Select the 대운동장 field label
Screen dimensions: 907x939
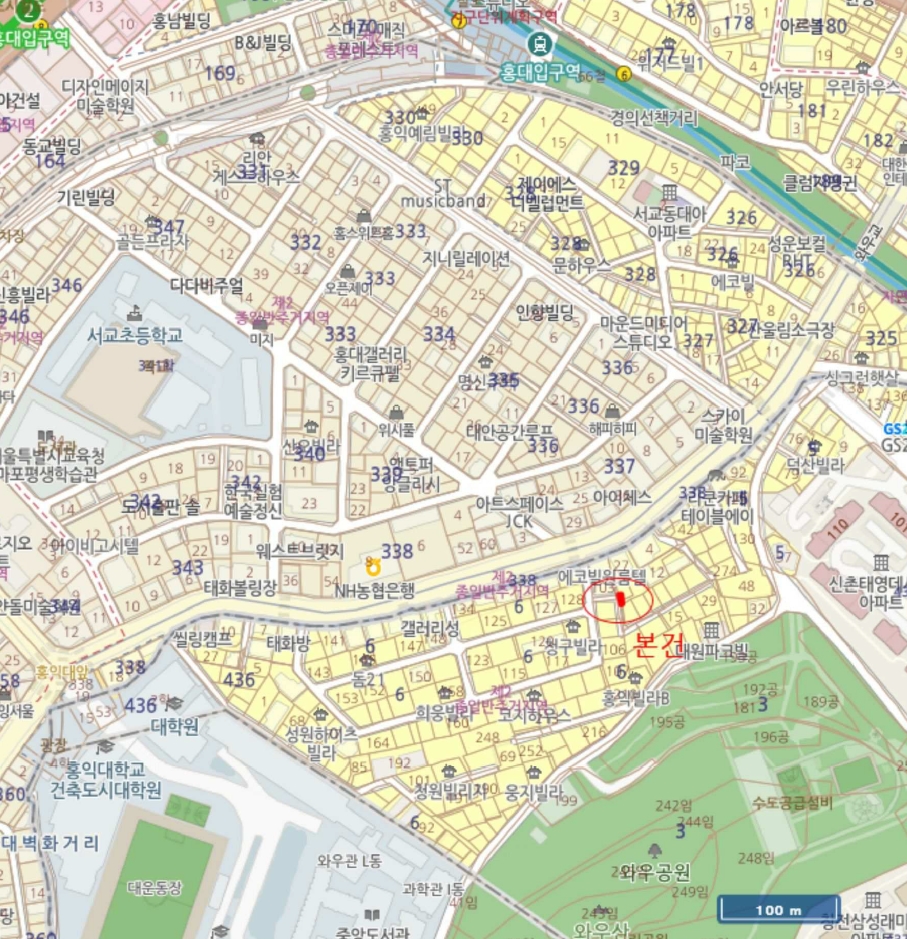point(154,887)
